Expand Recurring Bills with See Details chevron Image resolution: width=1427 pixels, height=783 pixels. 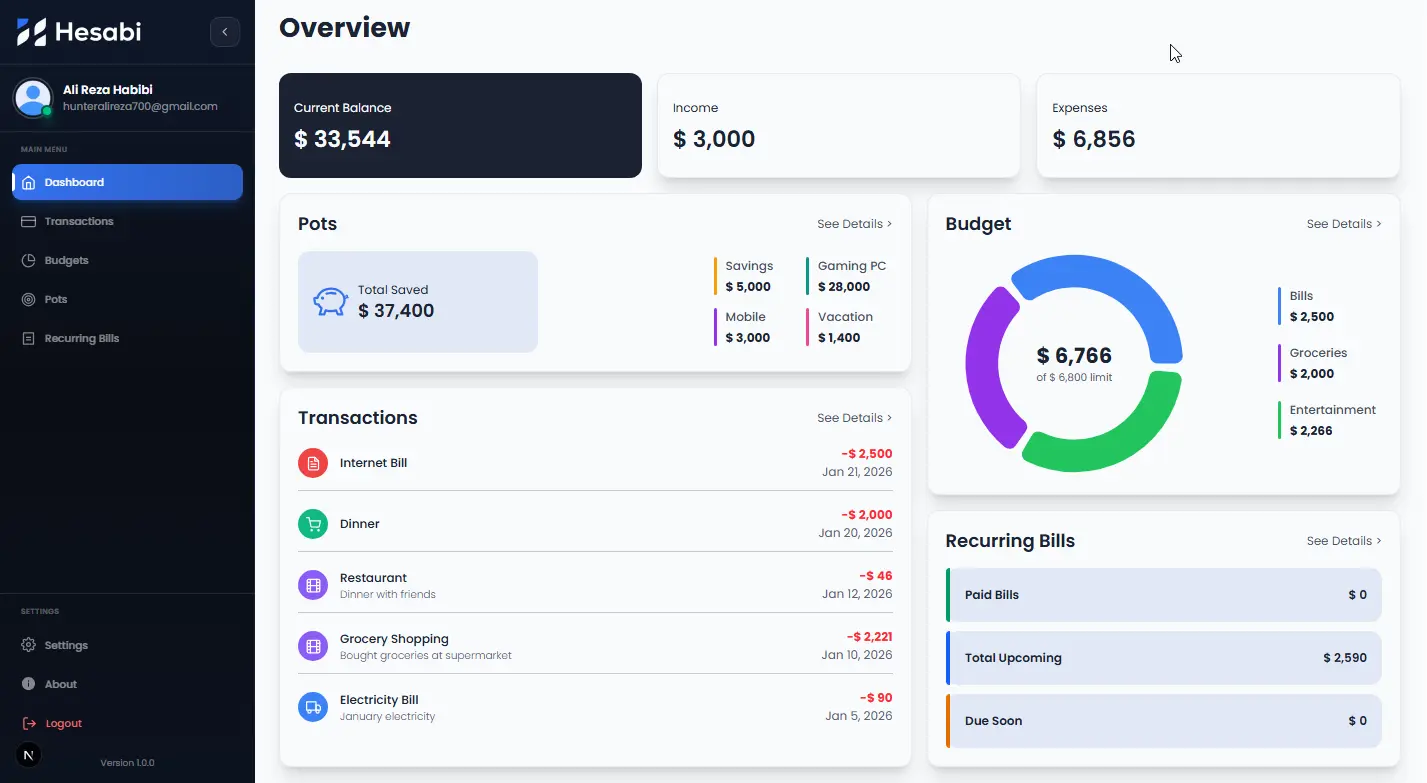tap(1343, 540)
